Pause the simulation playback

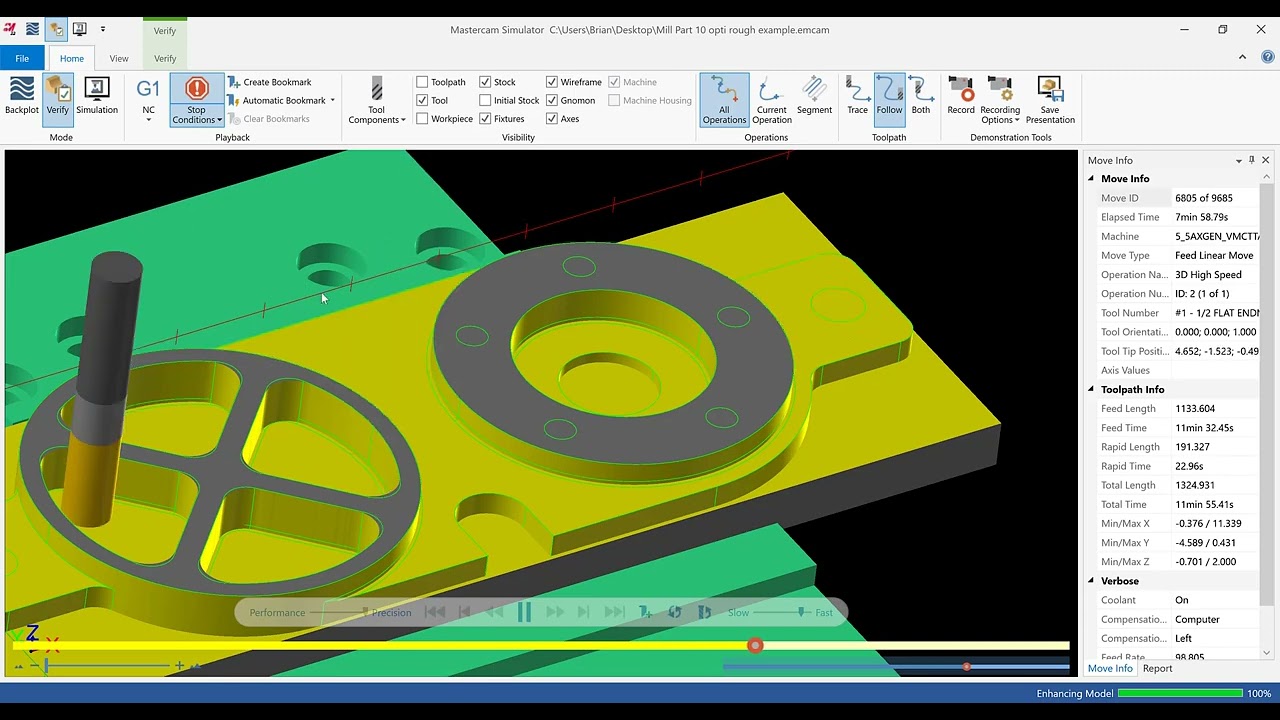click(524, 612)
